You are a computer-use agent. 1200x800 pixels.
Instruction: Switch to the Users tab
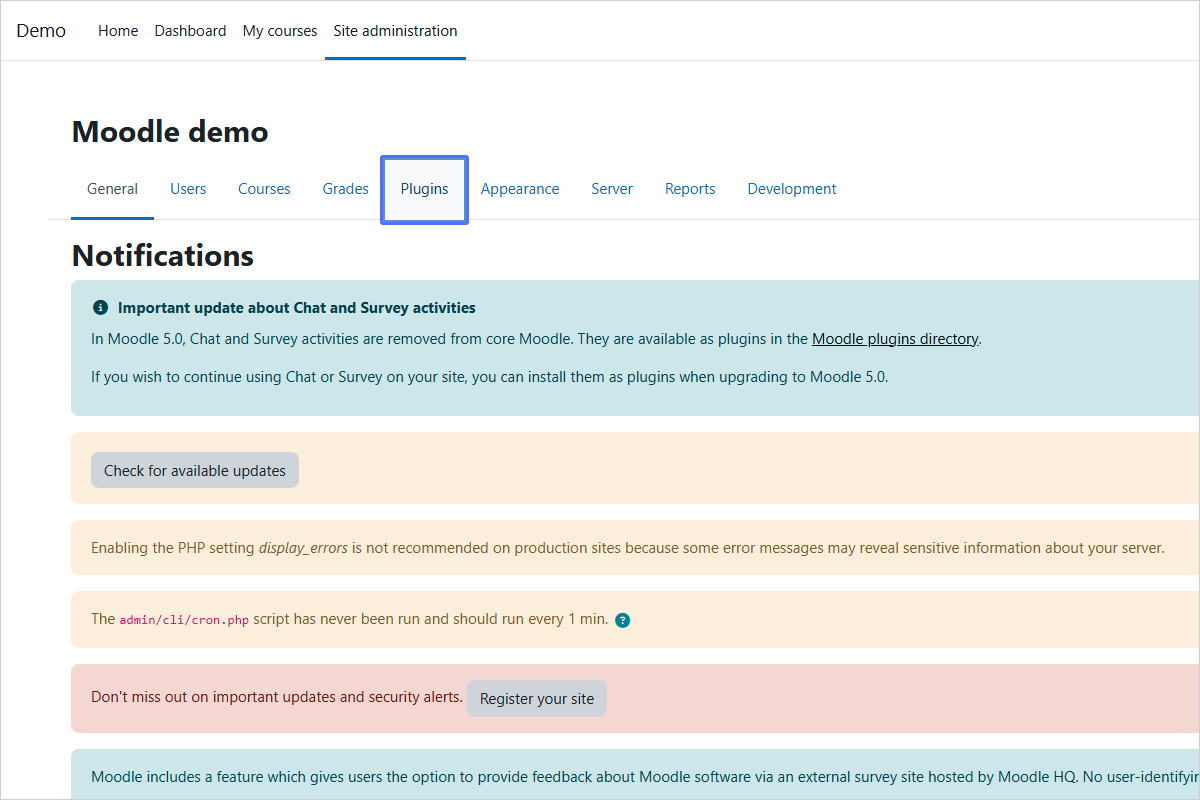pos(188,189)
